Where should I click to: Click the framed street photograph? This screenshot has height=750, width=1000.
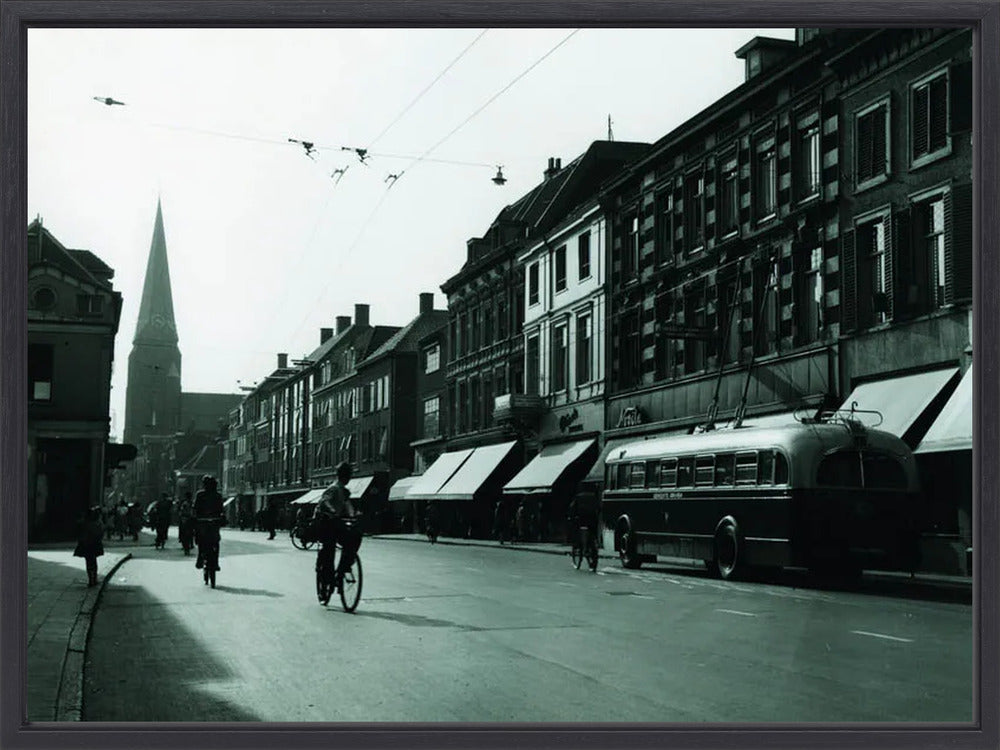(x=500, y=375)
